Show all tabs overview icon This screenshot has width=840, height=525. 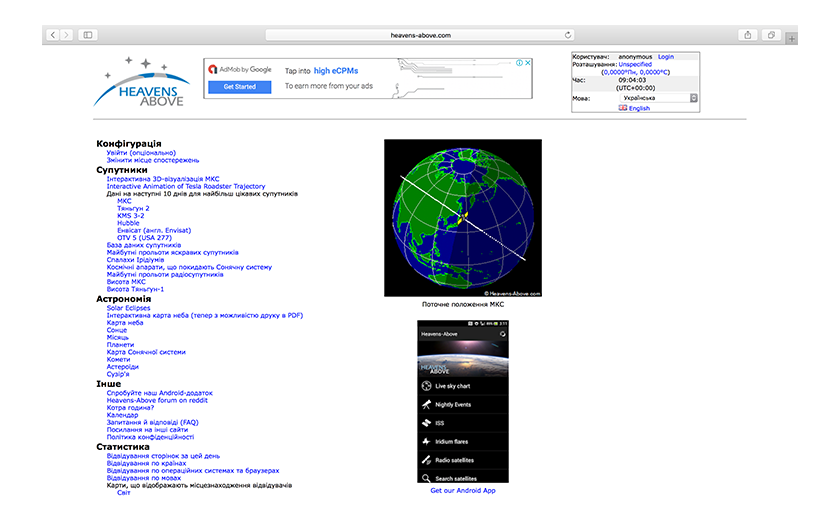point(772,35)
